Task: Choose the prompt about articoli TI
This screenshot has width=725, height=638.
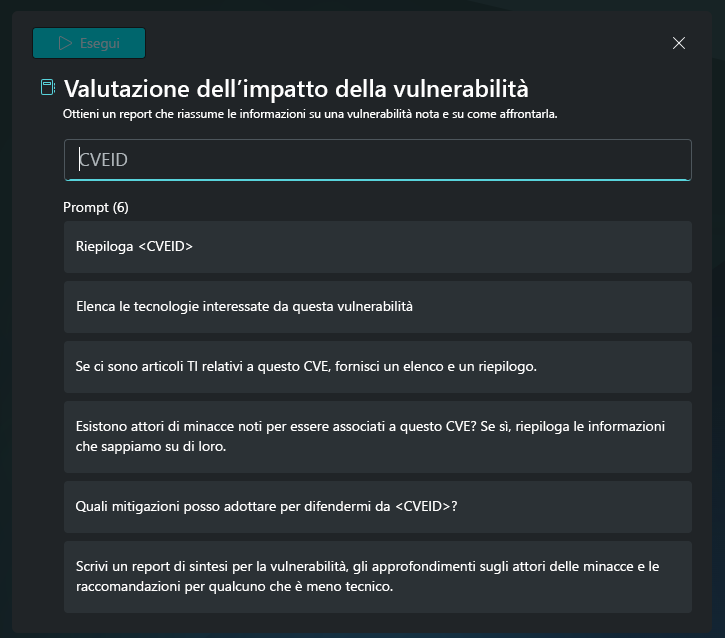Action: 377,367
